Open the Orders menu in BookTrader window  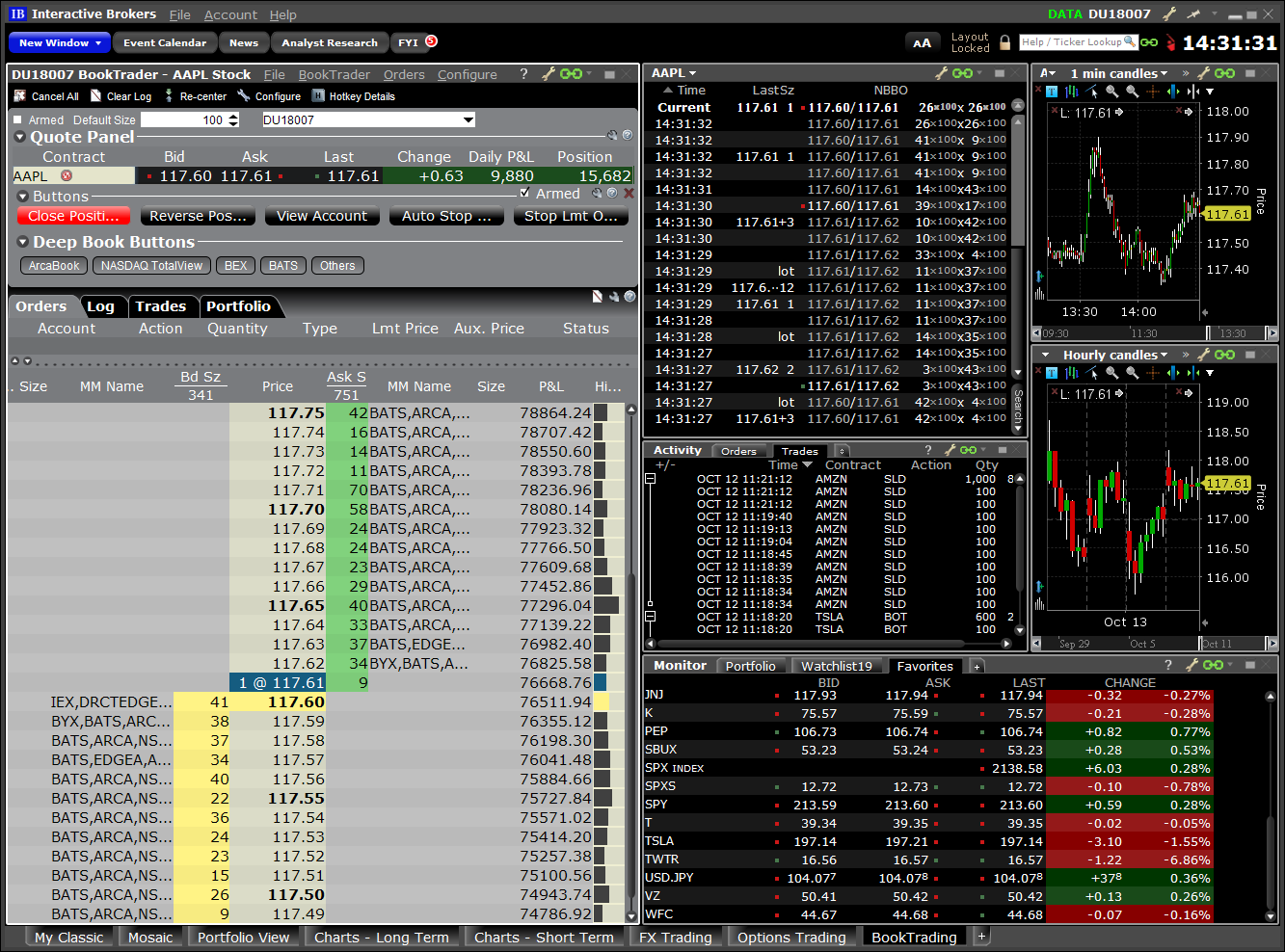click(x=404, y=74)
